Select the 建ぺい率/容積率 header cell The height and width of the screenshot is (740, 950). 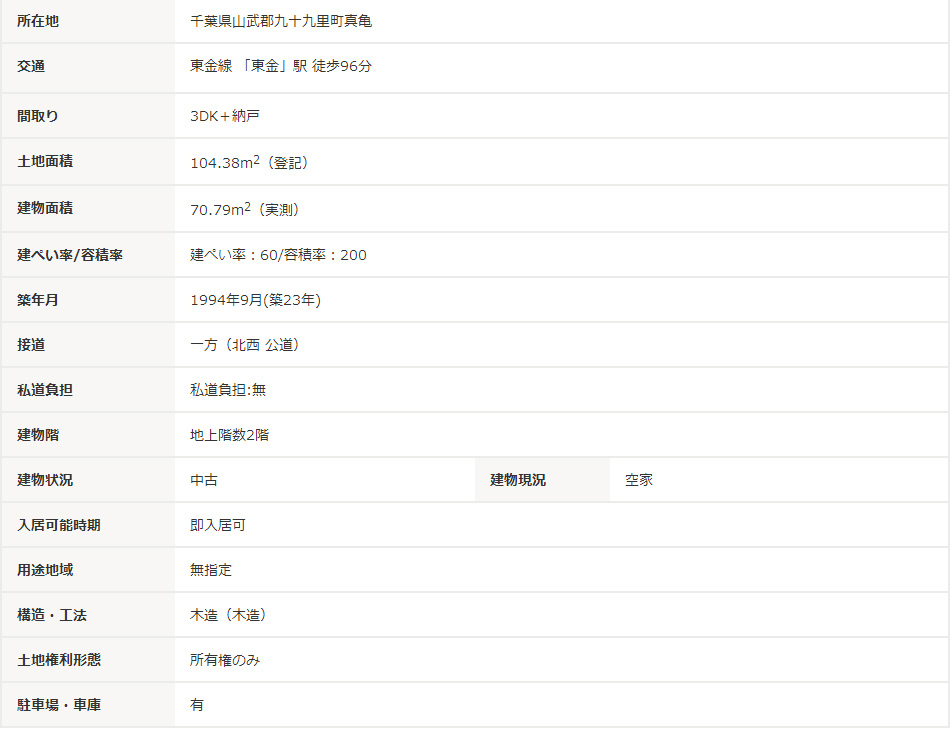70,255
